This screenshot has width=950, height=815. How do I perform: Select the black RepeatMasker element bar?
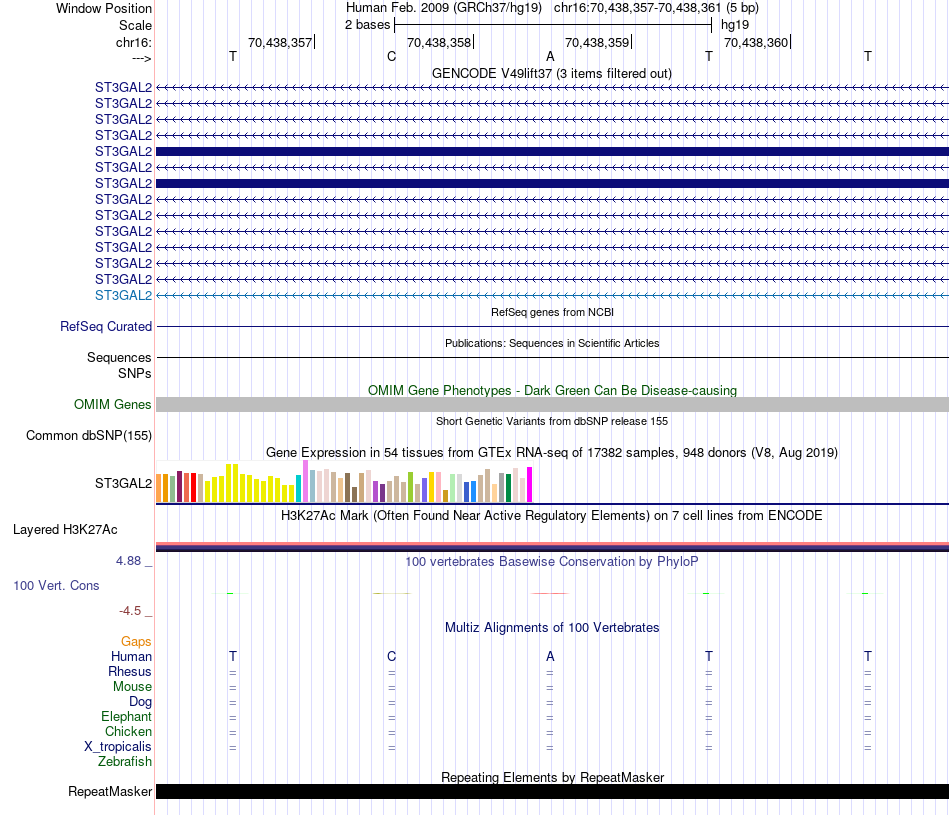552,791
